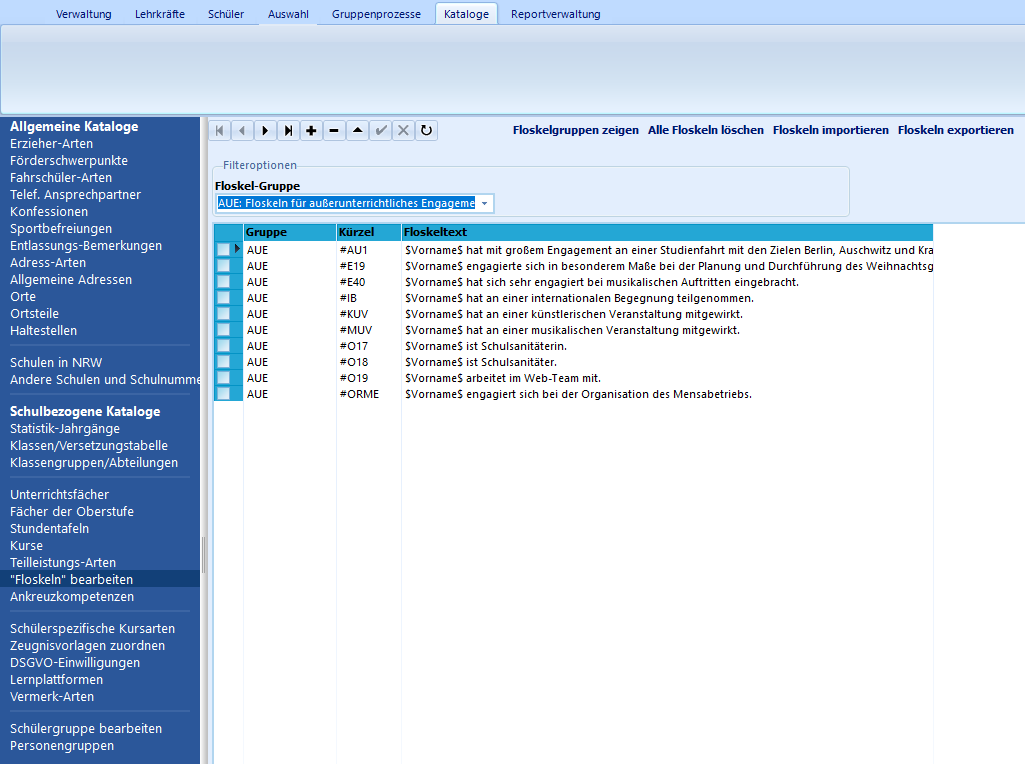
Task: Open Ankreuzkompetenzen in the sidebar
Action: point(72,597)
